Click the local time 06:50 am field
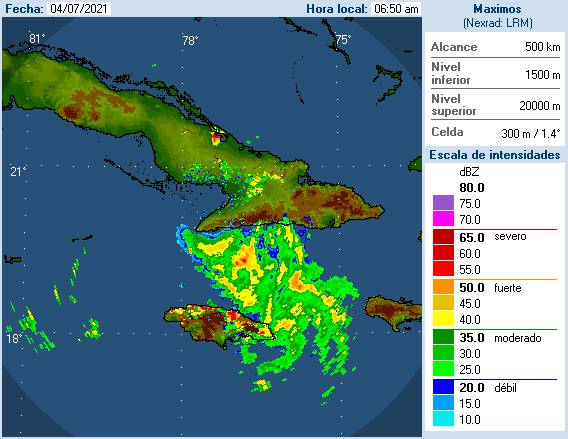The height and width of the screenshot is (439, 568). coord(396,9)
